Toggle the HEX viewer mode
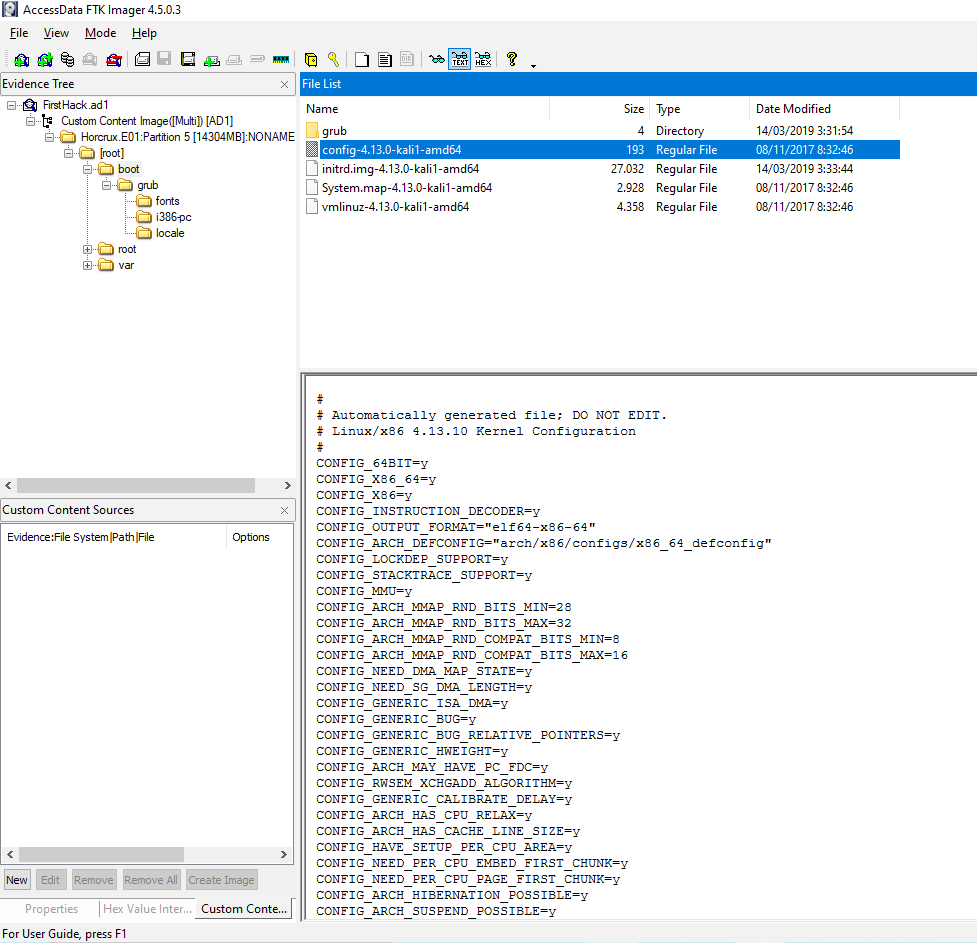This screenshot has width=977, height=943. (x=483, y=60)
